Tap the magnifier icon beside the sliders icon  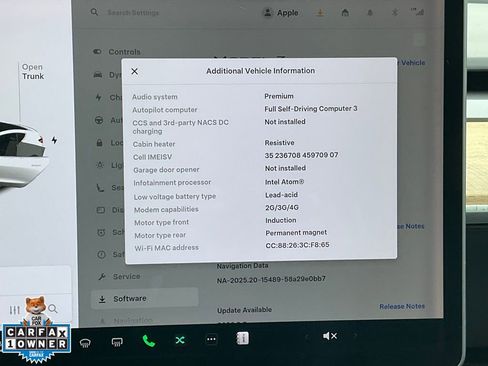tap(53, 309)
